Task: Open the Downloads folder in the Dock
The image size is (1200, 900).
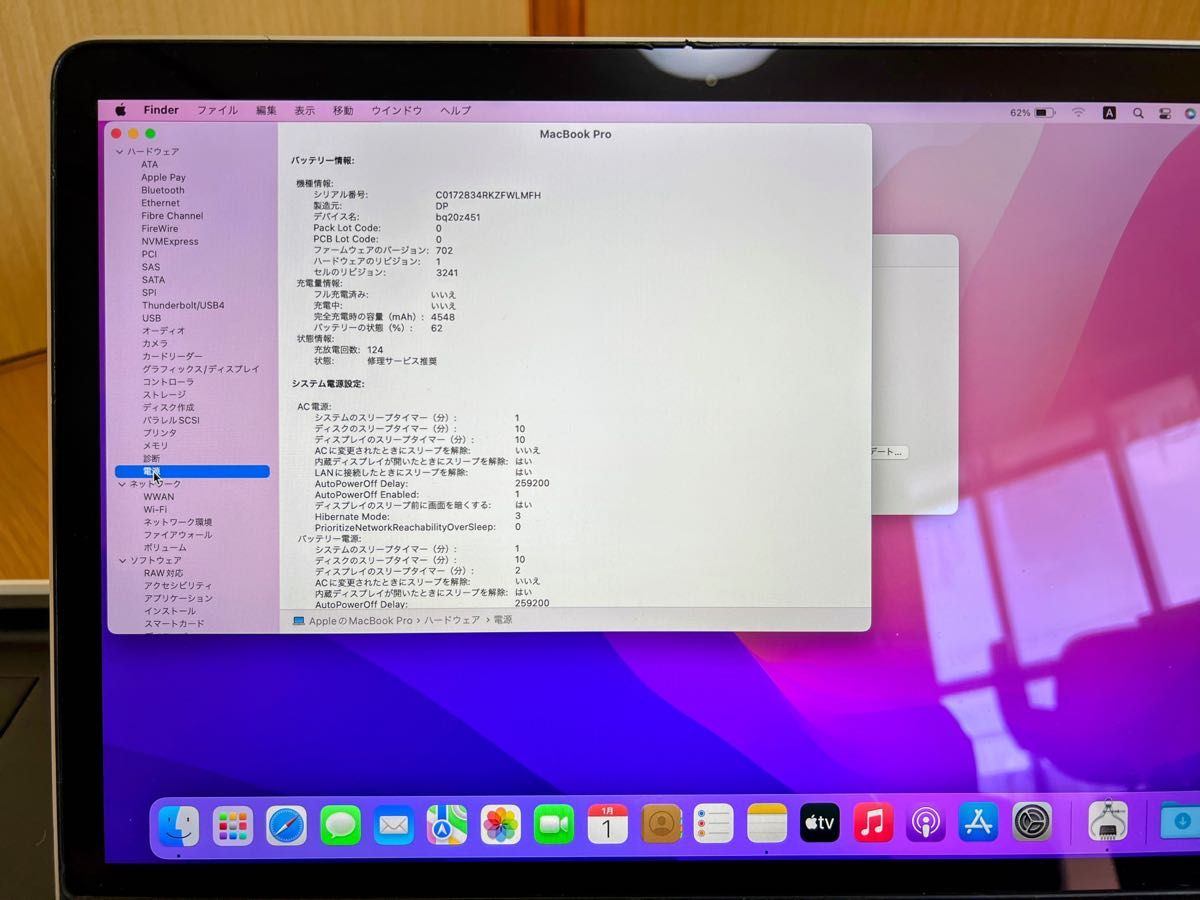Action: 1180,820
